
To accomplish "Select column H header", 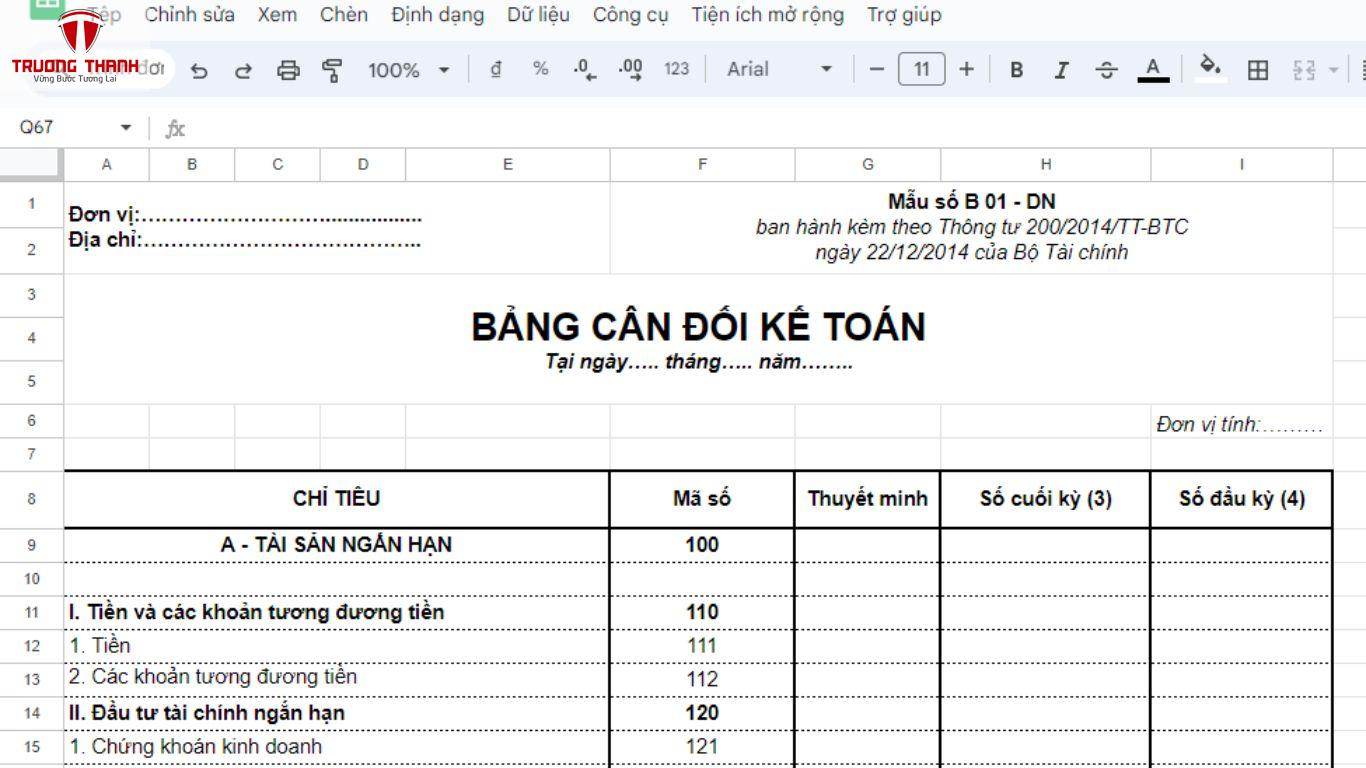I will click(1046, 165).
